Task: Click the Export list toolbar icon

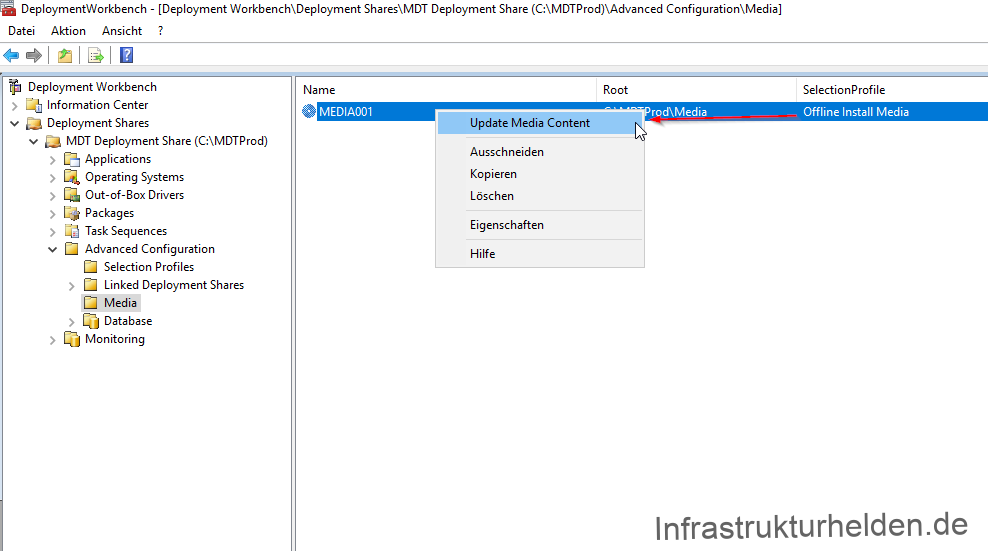Action: (96, 55)
